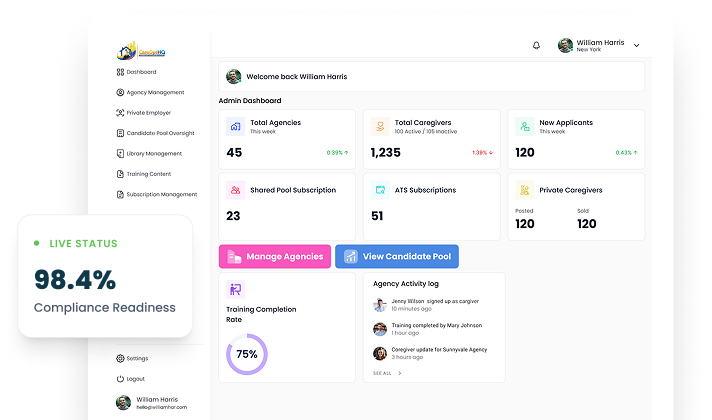Click the Agency Activity log heading
712x420 pixels.
pyautogui.click(x=406, y=284)
